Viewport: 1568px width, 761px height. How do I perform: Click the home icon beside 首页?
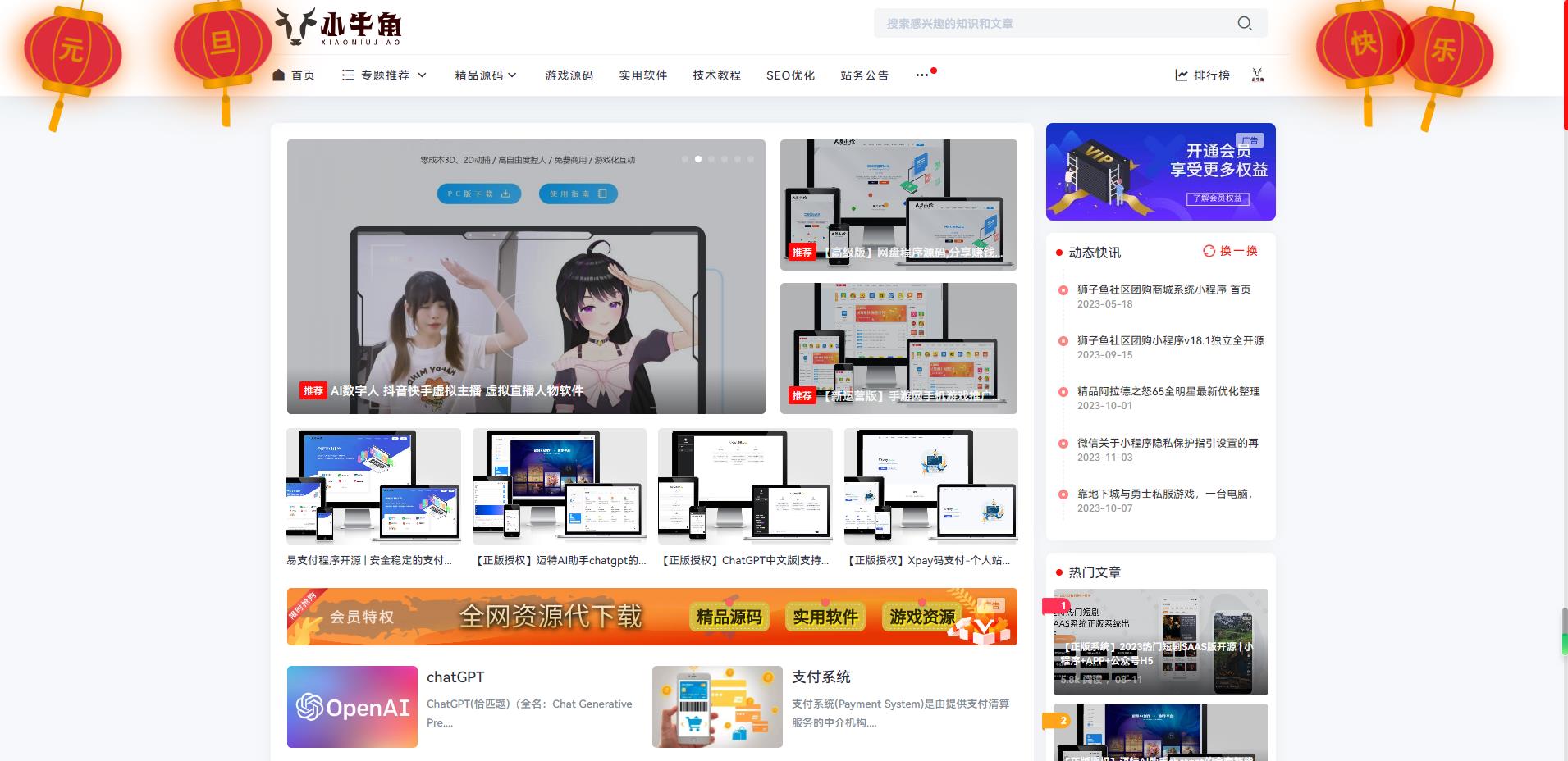coord(279,75)
